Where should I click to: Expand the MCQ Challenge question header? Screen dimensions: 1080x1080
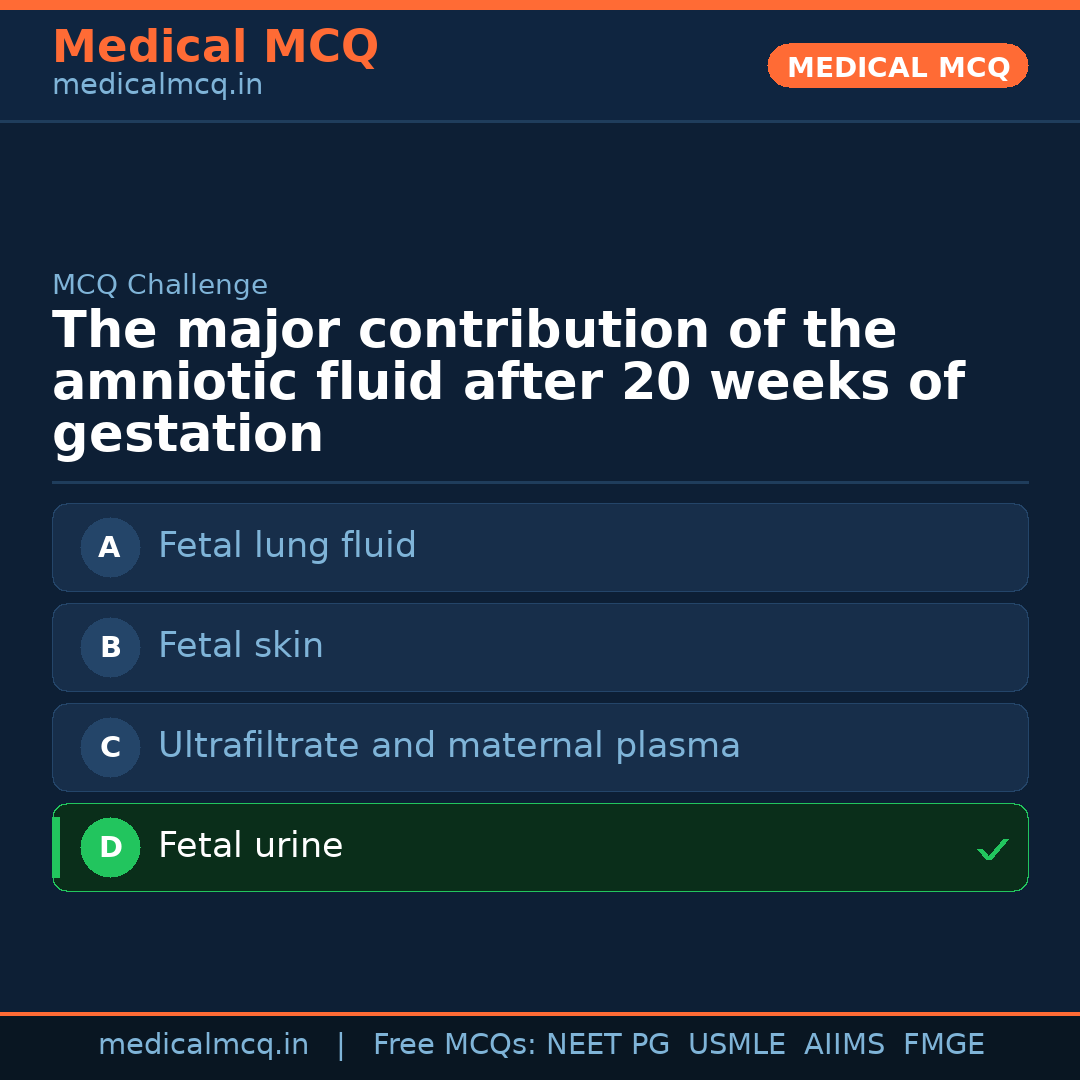(x=160, y=285)
